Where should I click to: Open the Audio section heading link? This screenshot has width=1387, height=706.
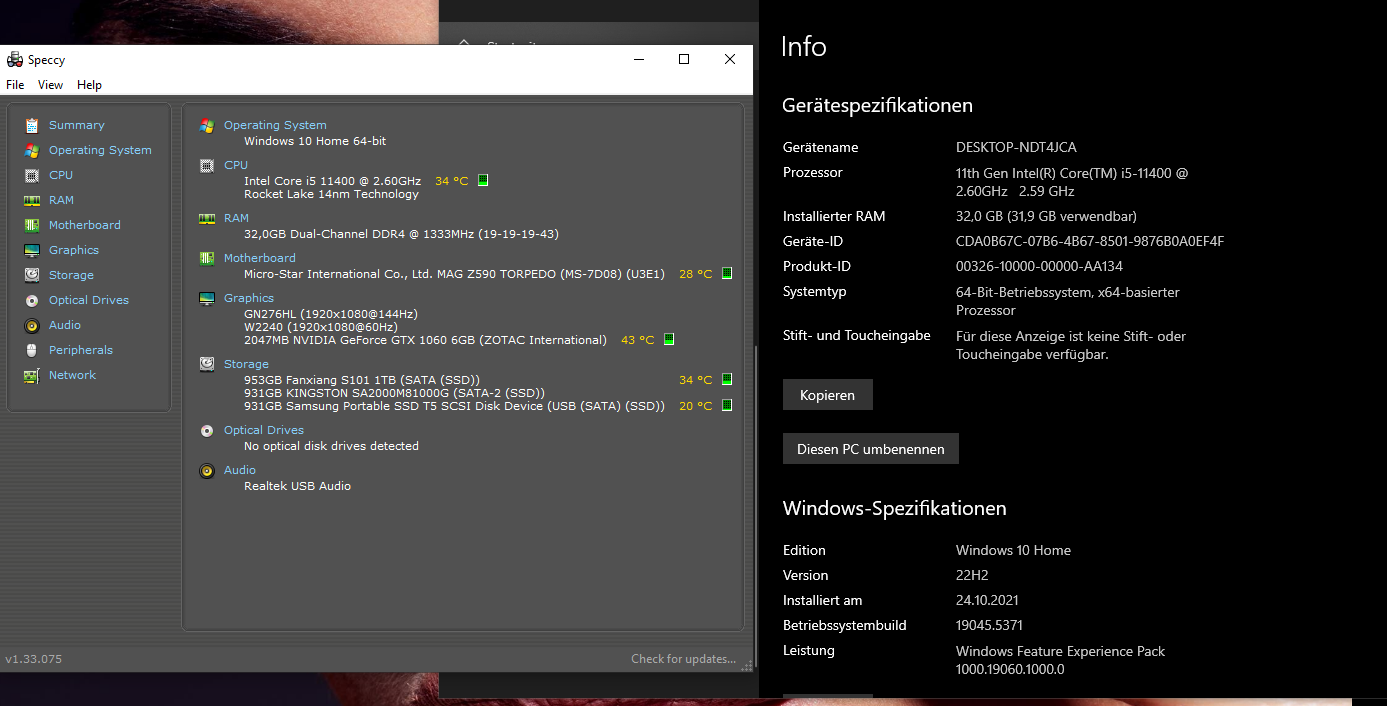pos(240,470)
